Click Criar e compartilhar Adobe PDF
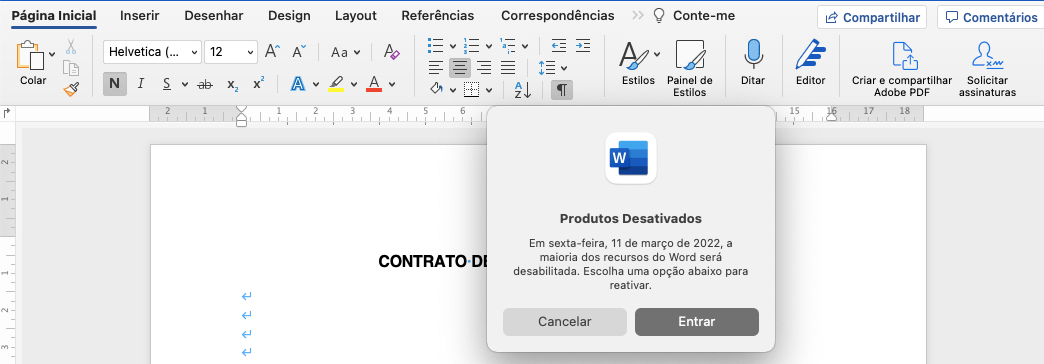Image resolution: width=1044 pixels, height=364 pixels. 902,69
